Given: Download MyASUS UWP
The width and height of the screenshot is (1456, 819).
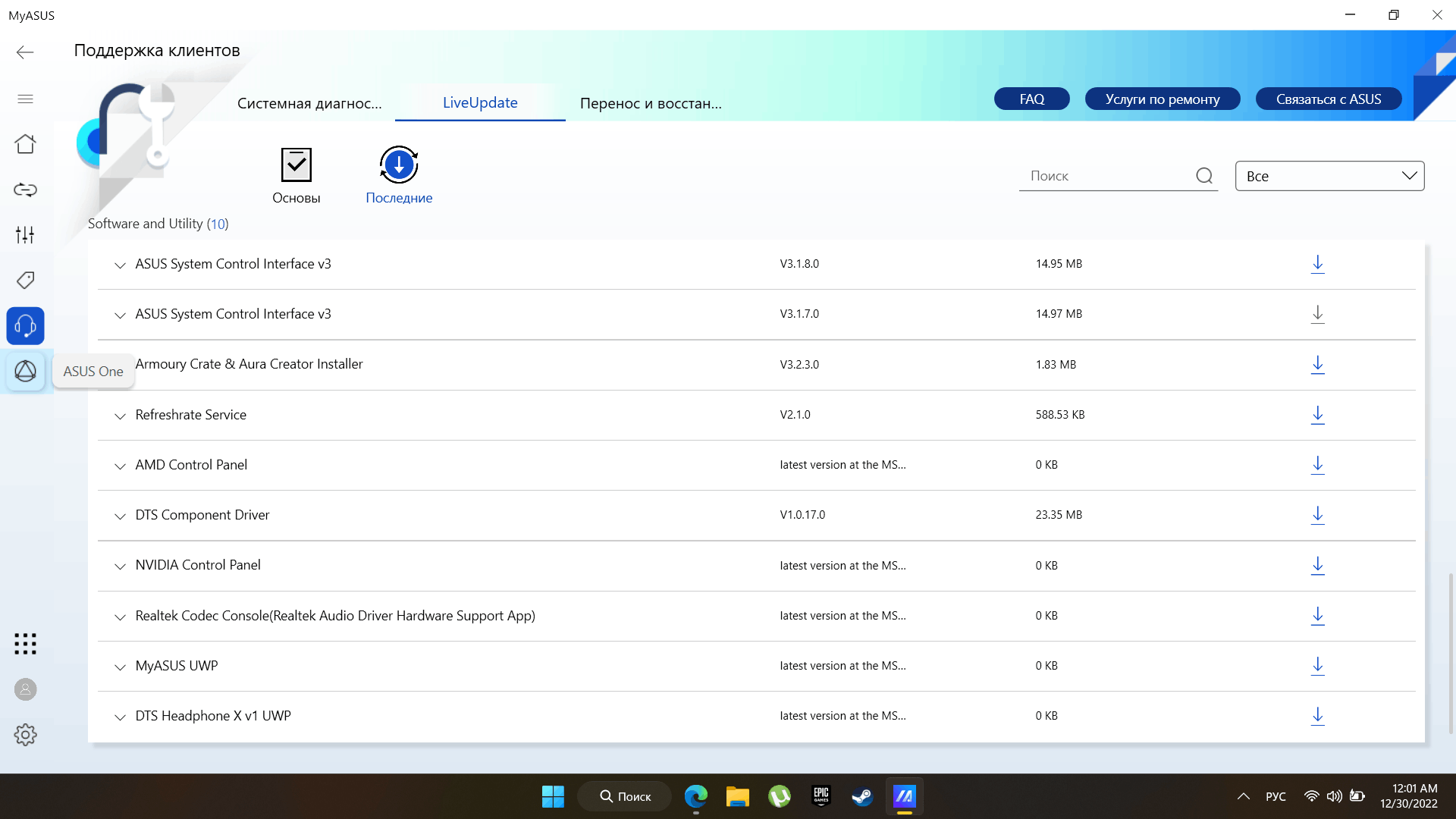Looking at the screenshot, I should tap(1318, 666).
